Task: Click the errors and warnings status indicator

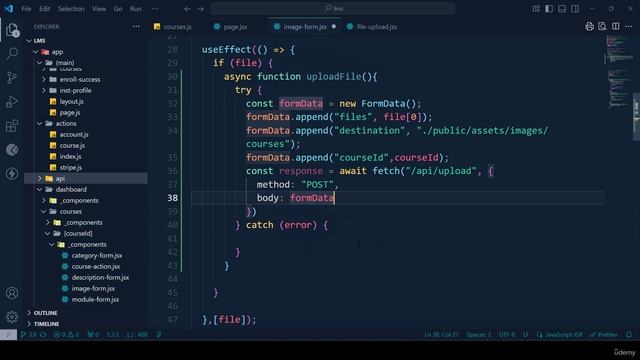Action: tap(66, 335)
